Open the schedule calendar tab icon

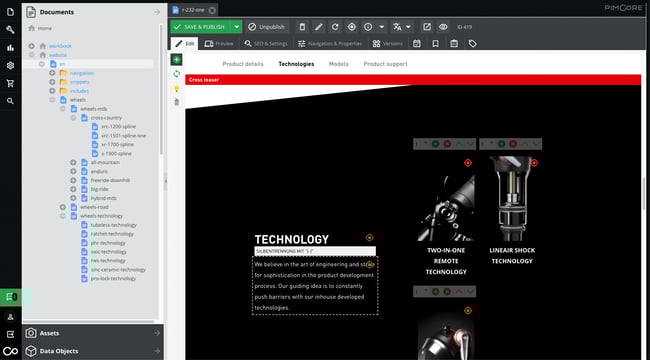click(417, 44)
